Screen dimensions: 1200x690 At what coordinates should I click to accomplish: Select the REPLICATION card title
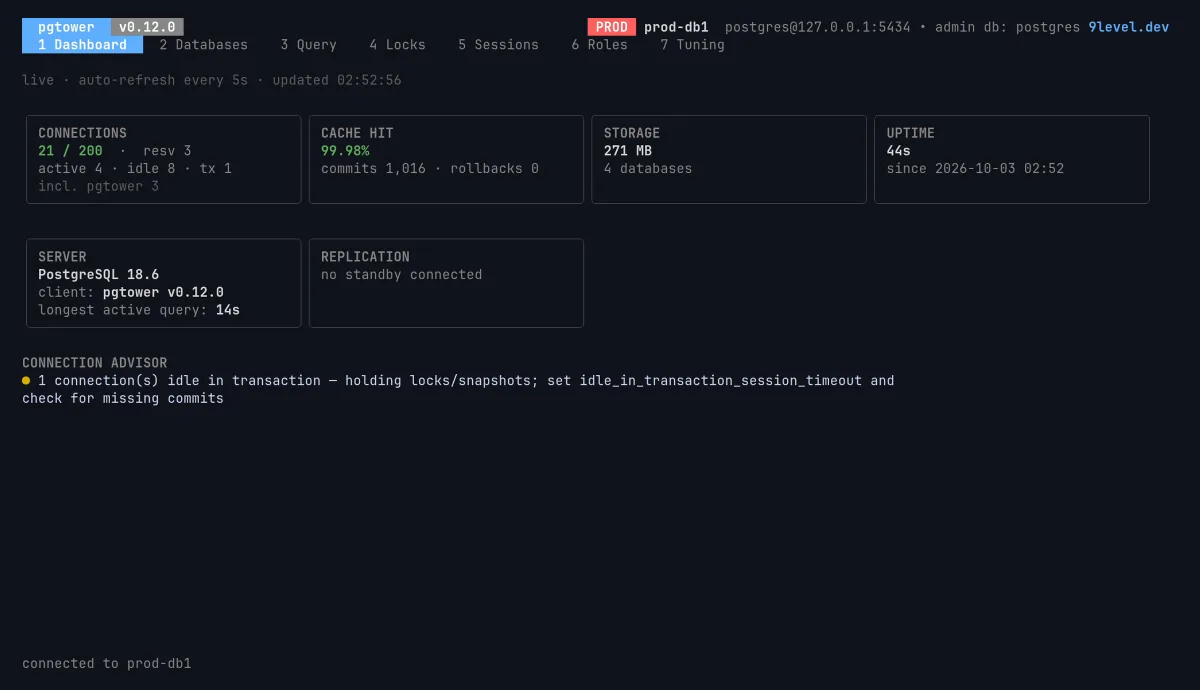[365, 257]
